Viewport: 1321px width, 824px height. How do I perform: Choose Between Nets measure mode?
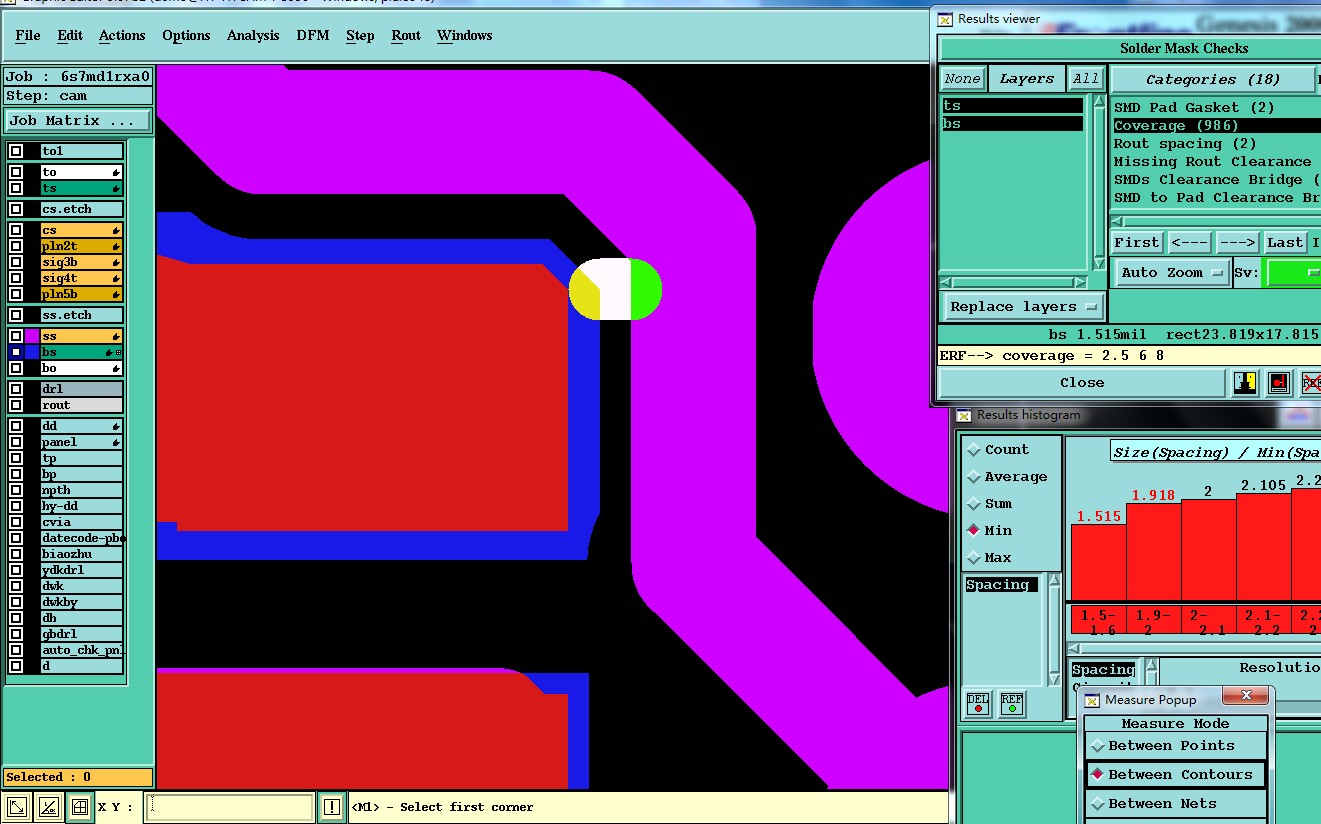point(1176,804)
